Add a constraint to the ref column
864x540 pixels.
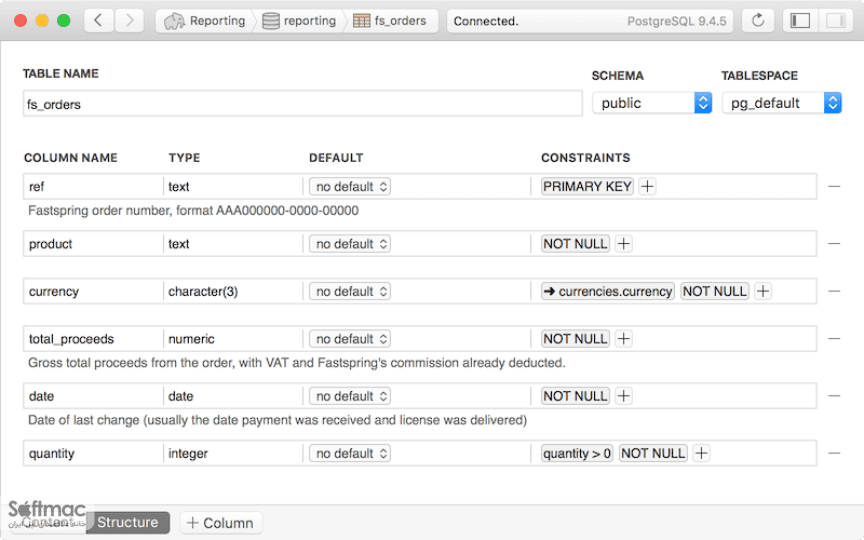coord(647,187)
